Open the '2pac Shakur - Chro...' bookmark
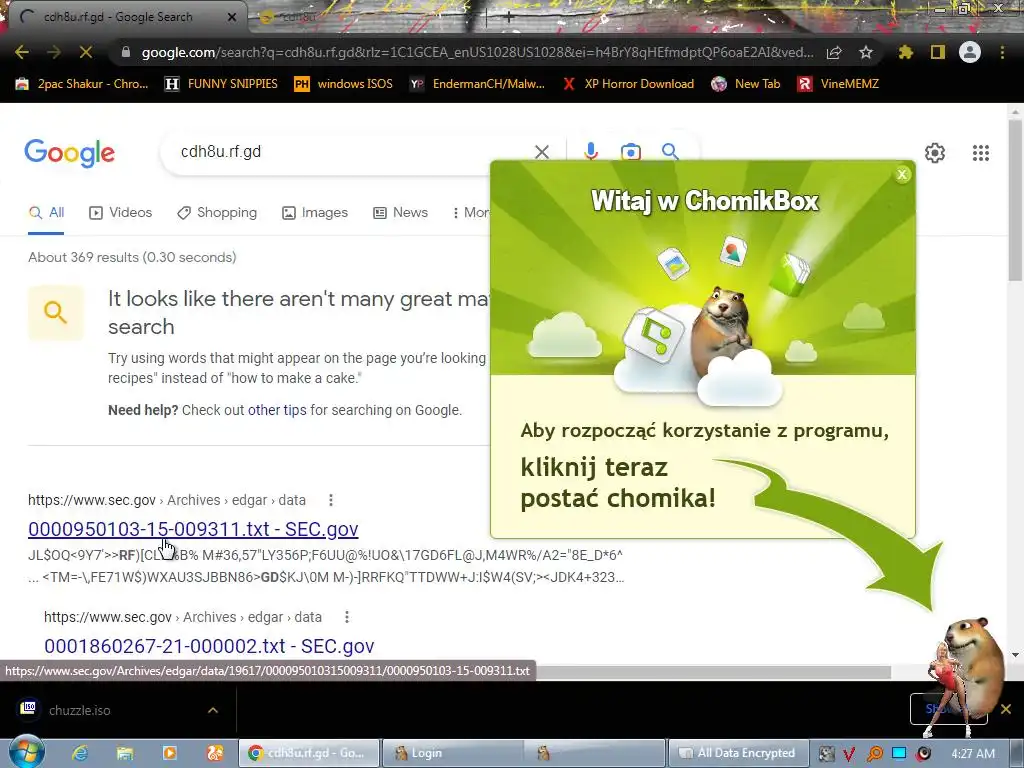The height and width of the screenshot is (768, 1024). coord(82,84)
